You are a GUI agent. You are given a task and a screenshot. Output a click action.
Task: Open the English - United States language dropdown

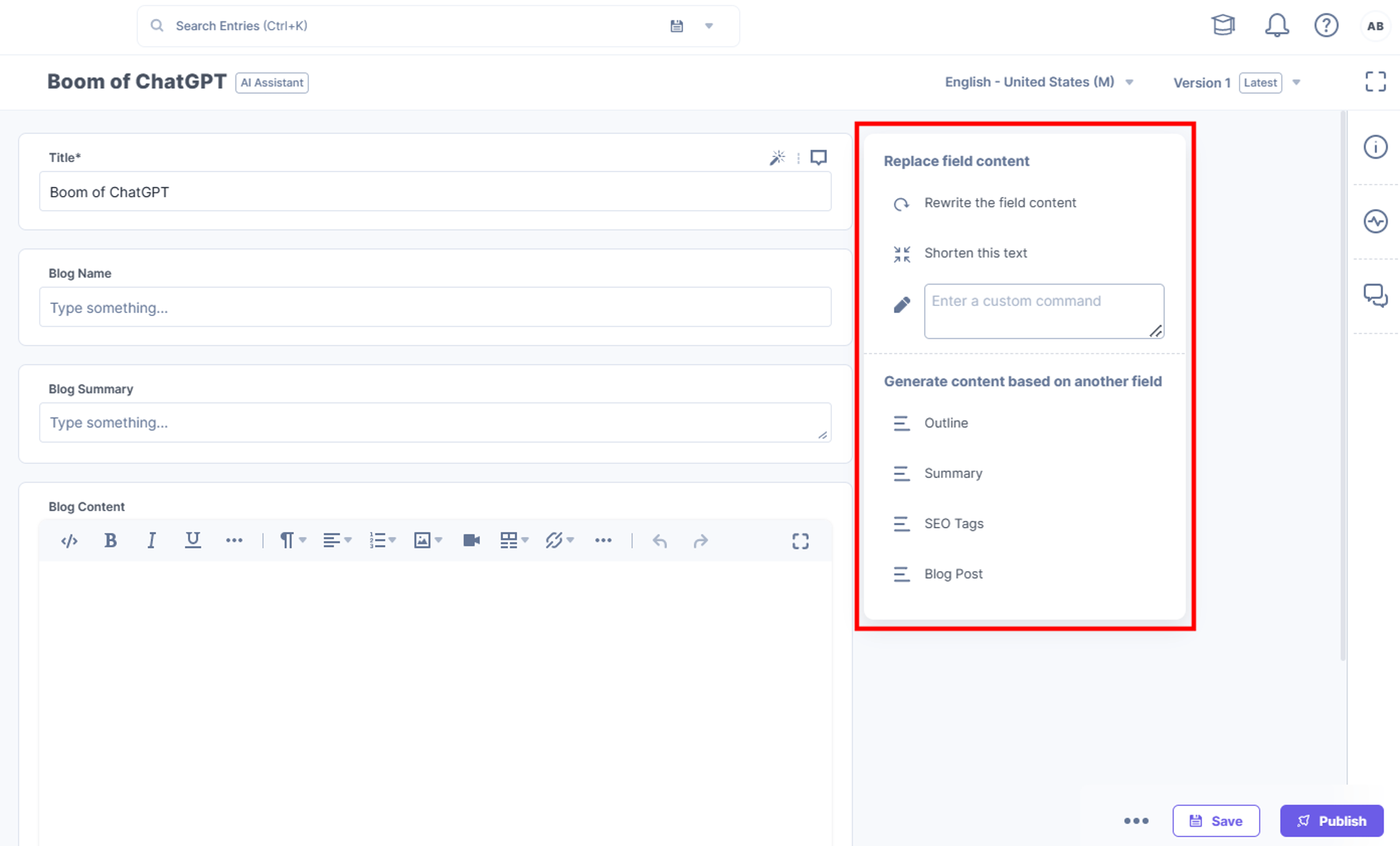pos(1039,82)
